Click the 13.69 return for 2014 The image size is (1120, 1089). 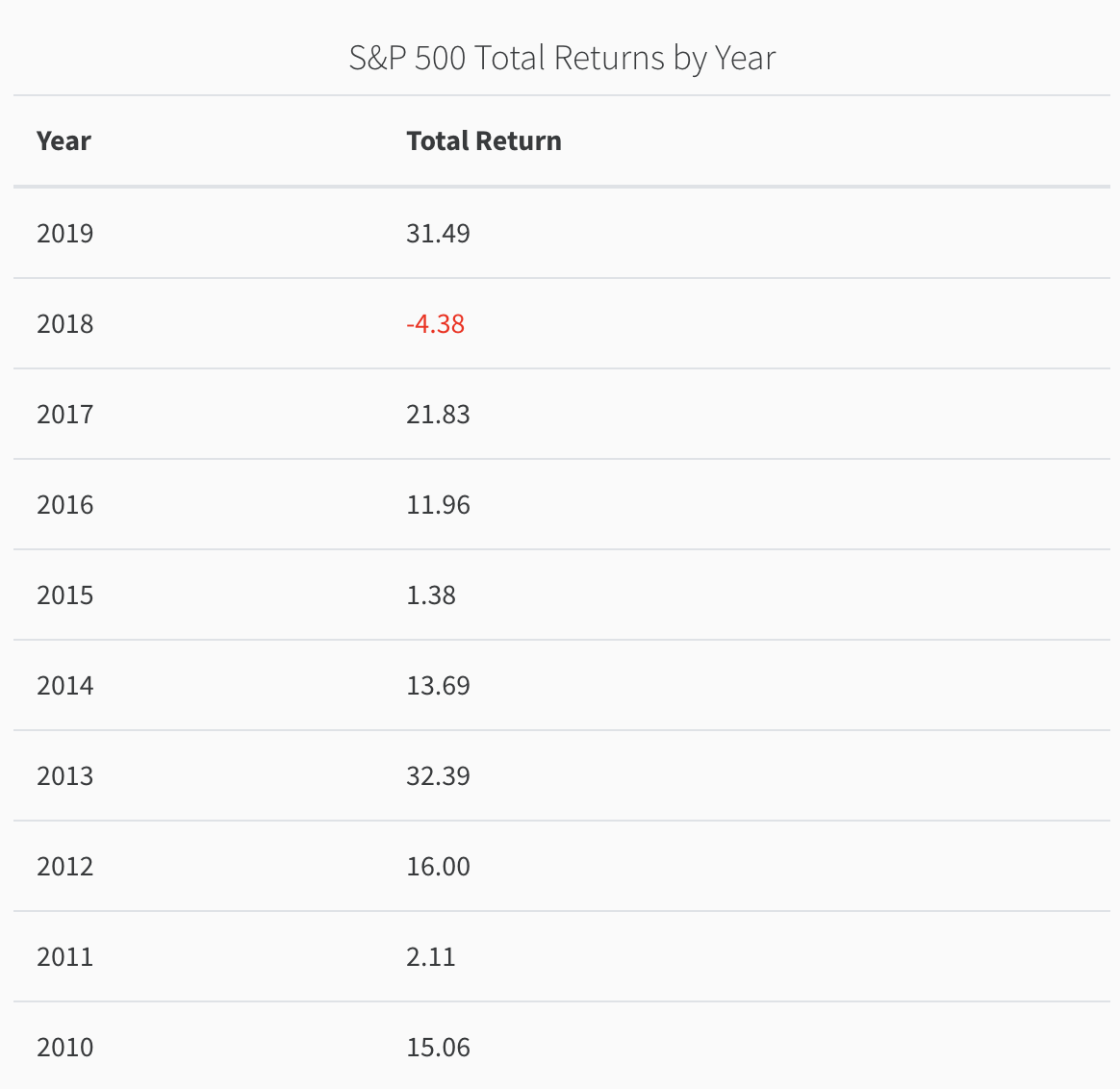438,686
